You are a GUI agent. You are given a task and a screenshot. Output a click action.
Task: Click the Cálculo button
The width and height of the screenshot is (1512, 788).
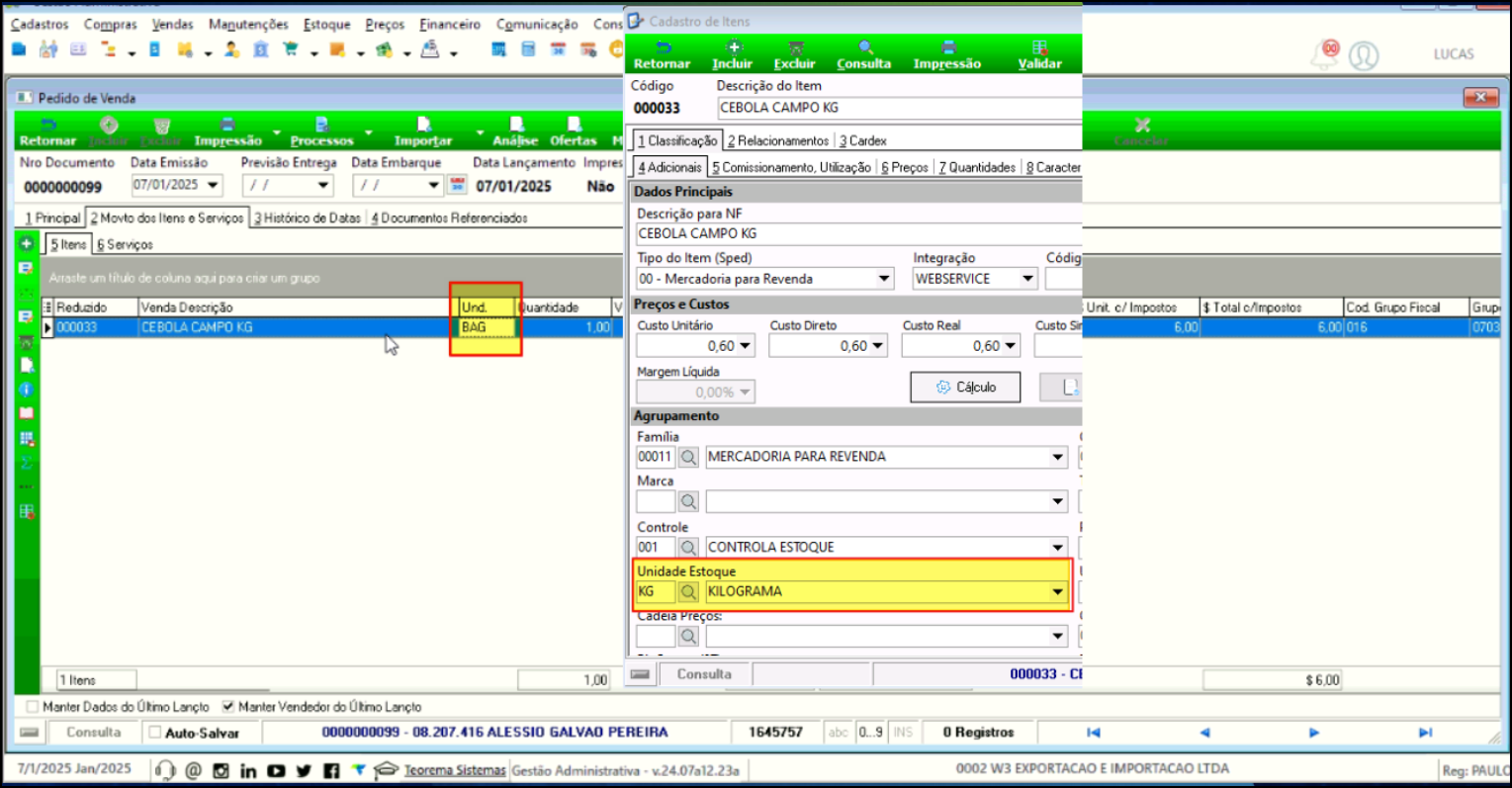coord(966,387)
